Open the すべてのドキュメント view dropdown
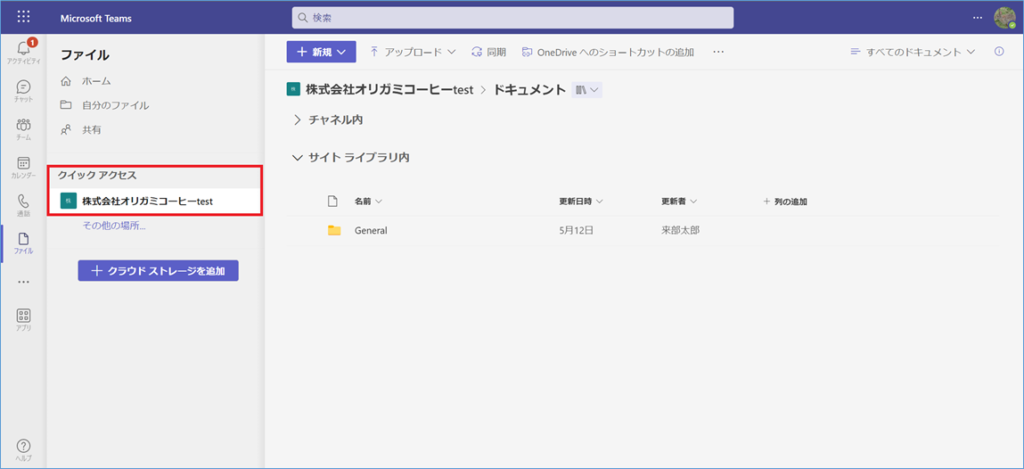Image resolution: width=1024 pixels, height=469 pixels. (912, 52)
